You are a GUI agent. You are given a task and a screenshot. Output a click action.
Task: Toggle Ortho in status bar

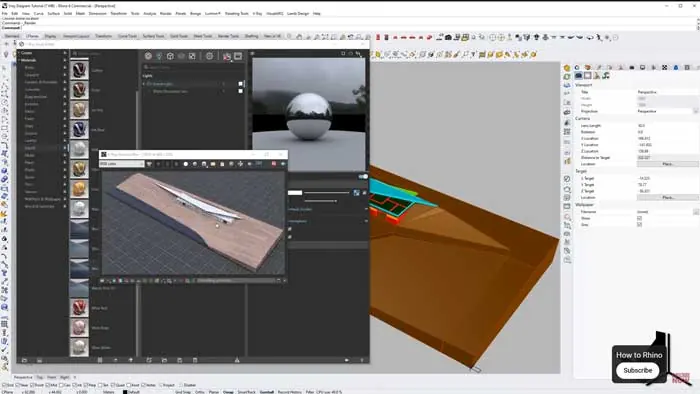(x=199, y=392)
